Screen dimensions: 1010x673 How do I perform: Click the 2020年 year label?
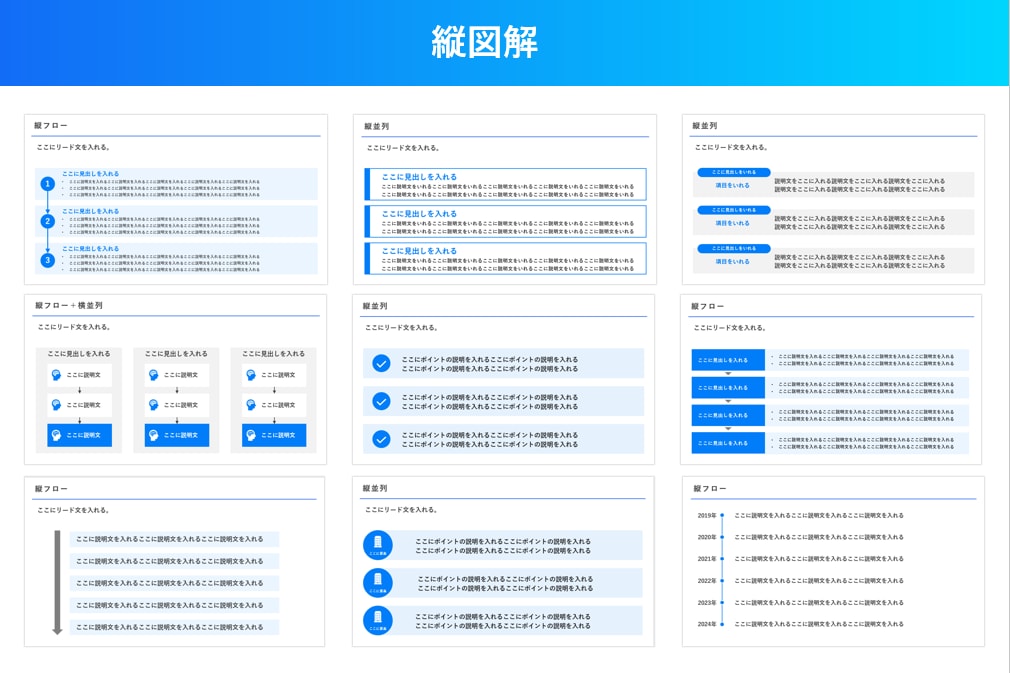(707, 537)
